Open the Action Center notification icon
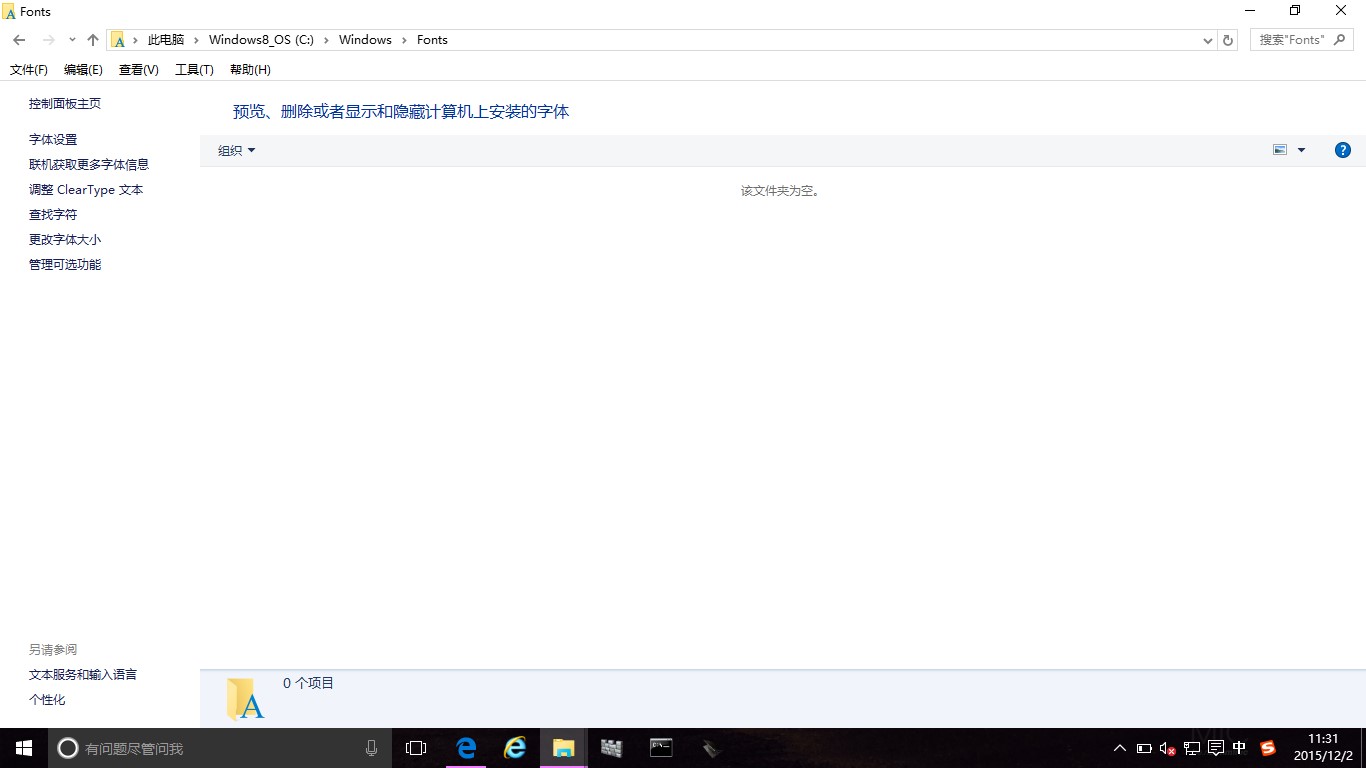This screenshot has height=768, width=1366. [x=1216, y=748]
